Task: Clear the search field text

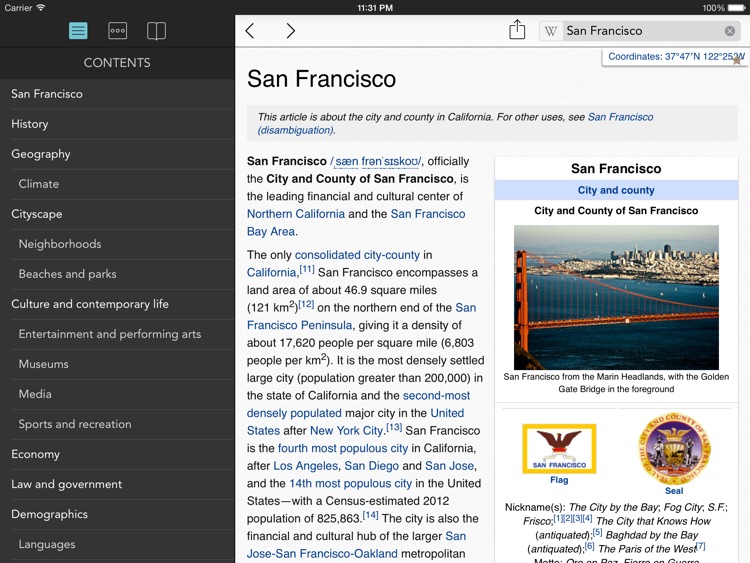Action: click(730, 31)
